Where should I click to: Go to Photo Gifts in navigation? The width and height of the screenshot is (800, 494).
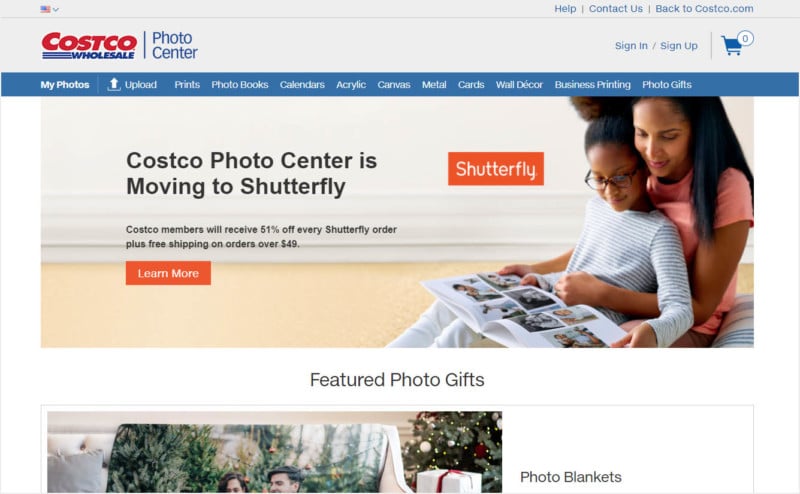point(667,85)
